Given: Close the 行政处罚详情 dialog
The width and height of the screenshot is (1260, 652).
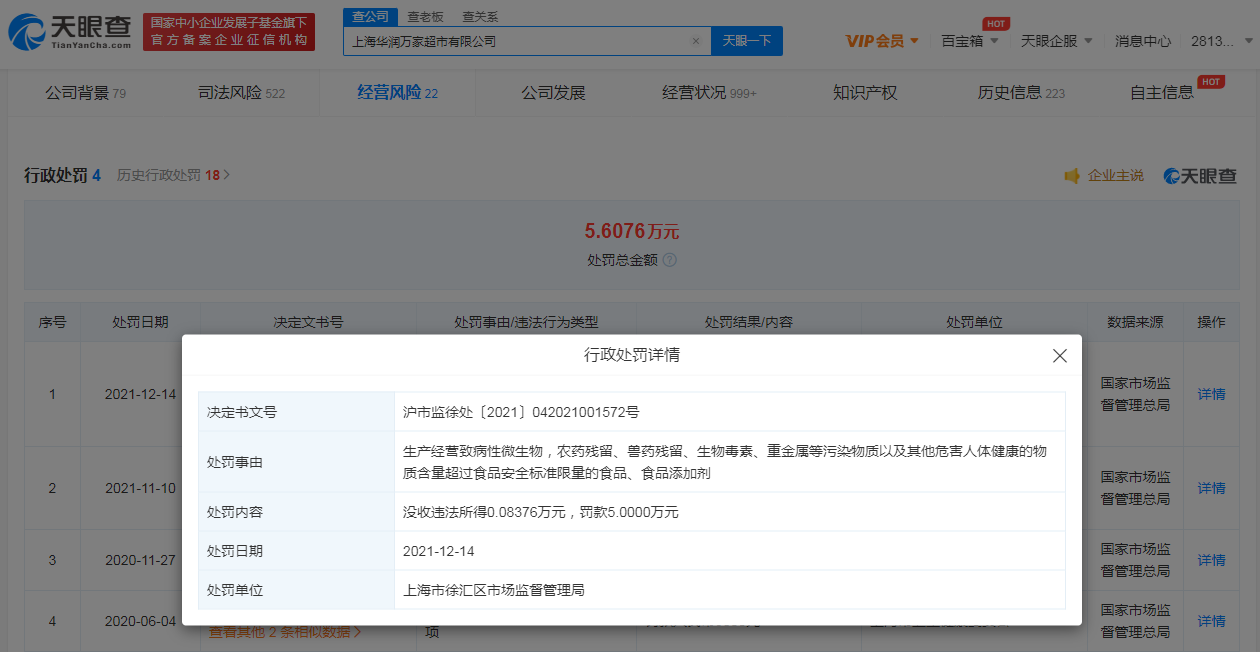Looking at the screenshot, I should [x=1060, y=355].
